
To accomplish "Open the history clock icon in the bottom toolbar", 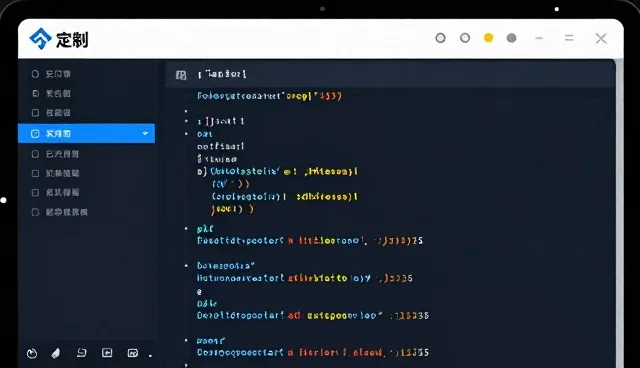I will point(32,353).
